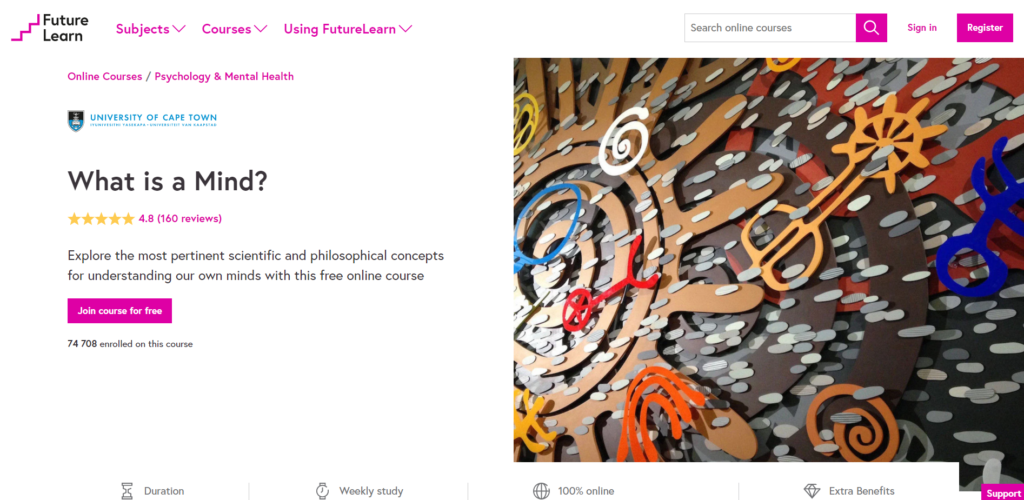This screenshot has height=500, width=1024.
Task: Open the 4.8 (160 reviews) link
Action: coord(180,219)
